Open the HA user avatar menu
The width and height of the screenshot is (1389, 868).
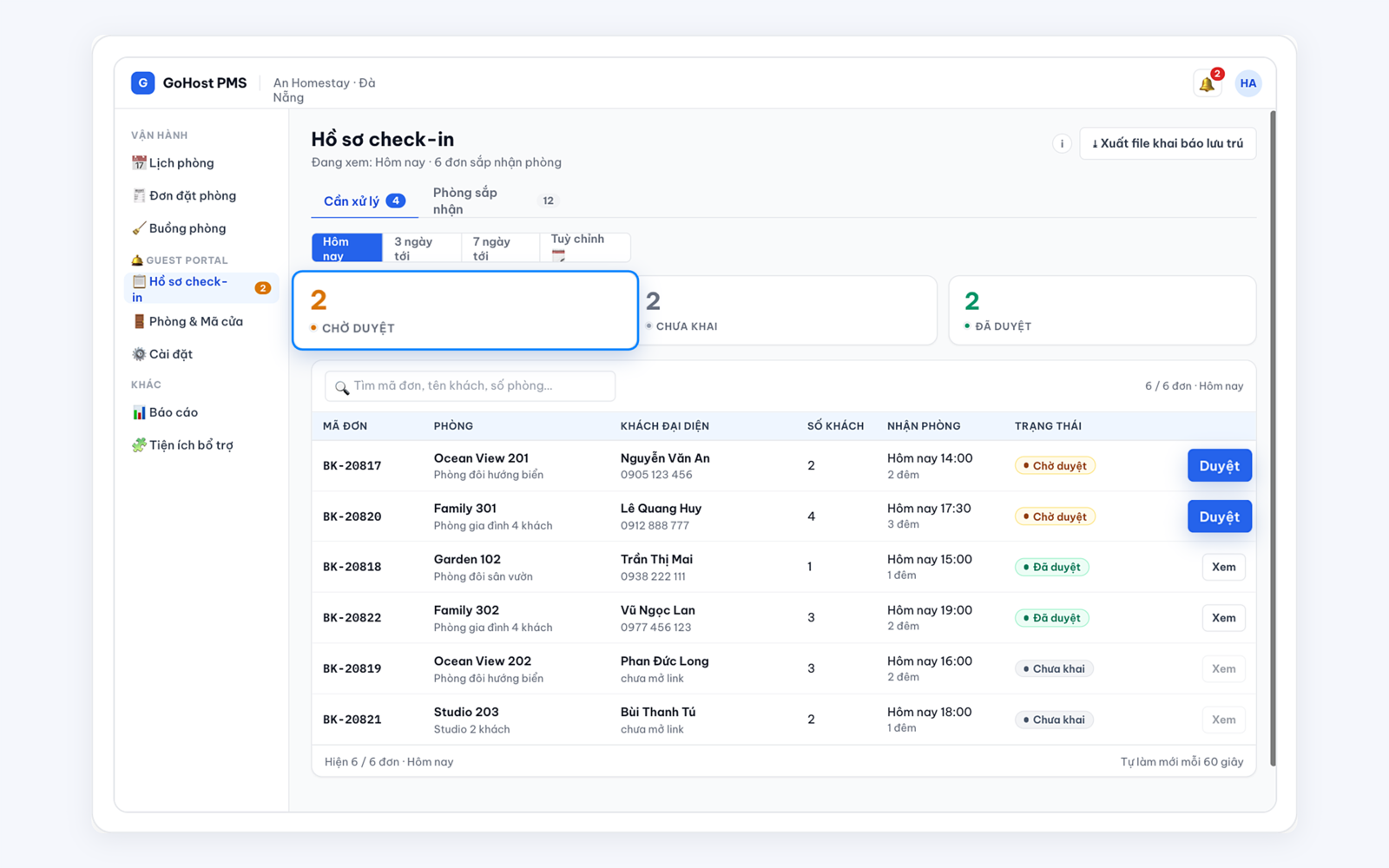[x=1247, y=83]
